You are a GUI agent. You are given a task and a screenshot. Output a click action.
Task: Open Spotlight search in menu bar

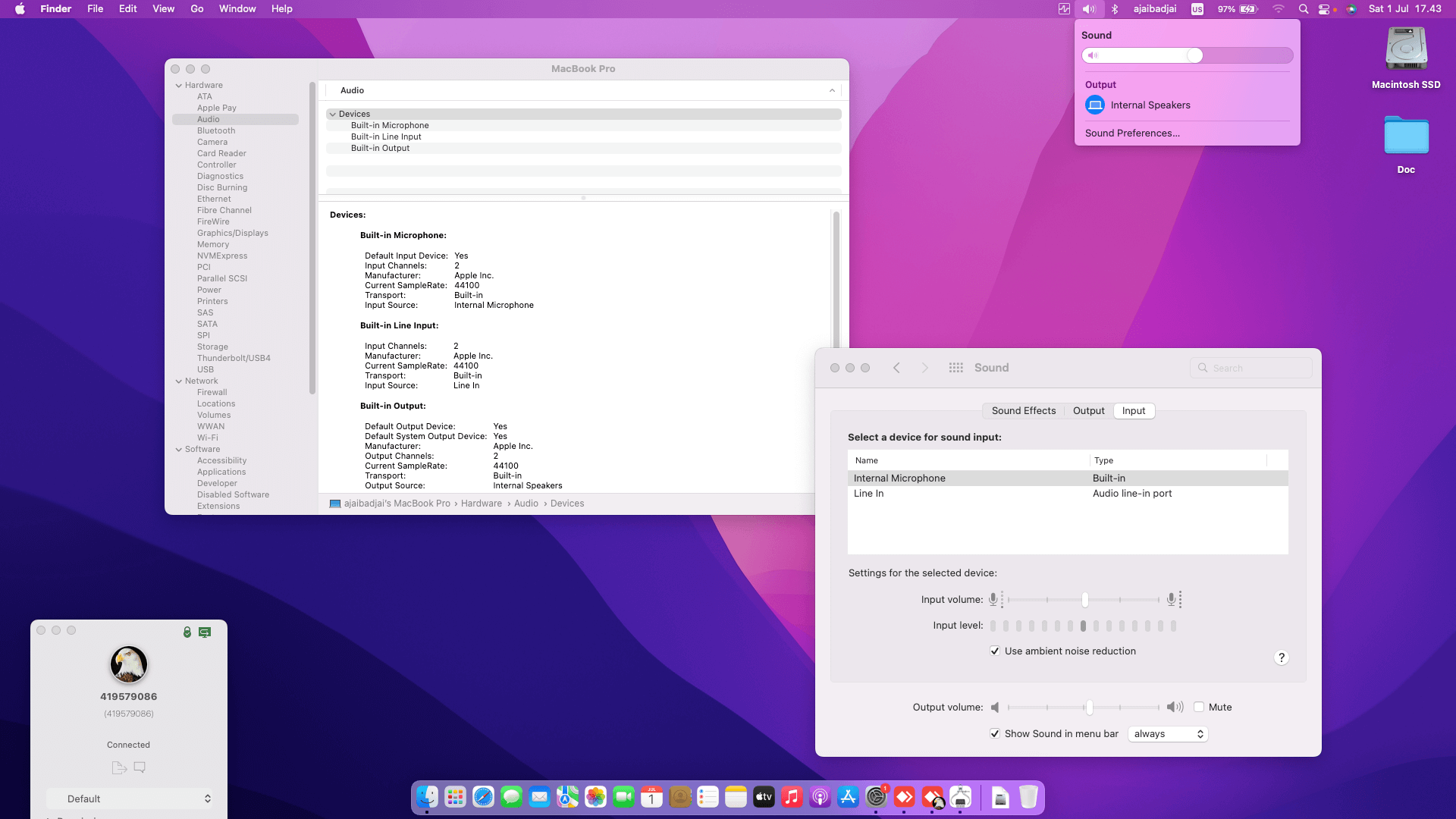[x=1303, y=9]
